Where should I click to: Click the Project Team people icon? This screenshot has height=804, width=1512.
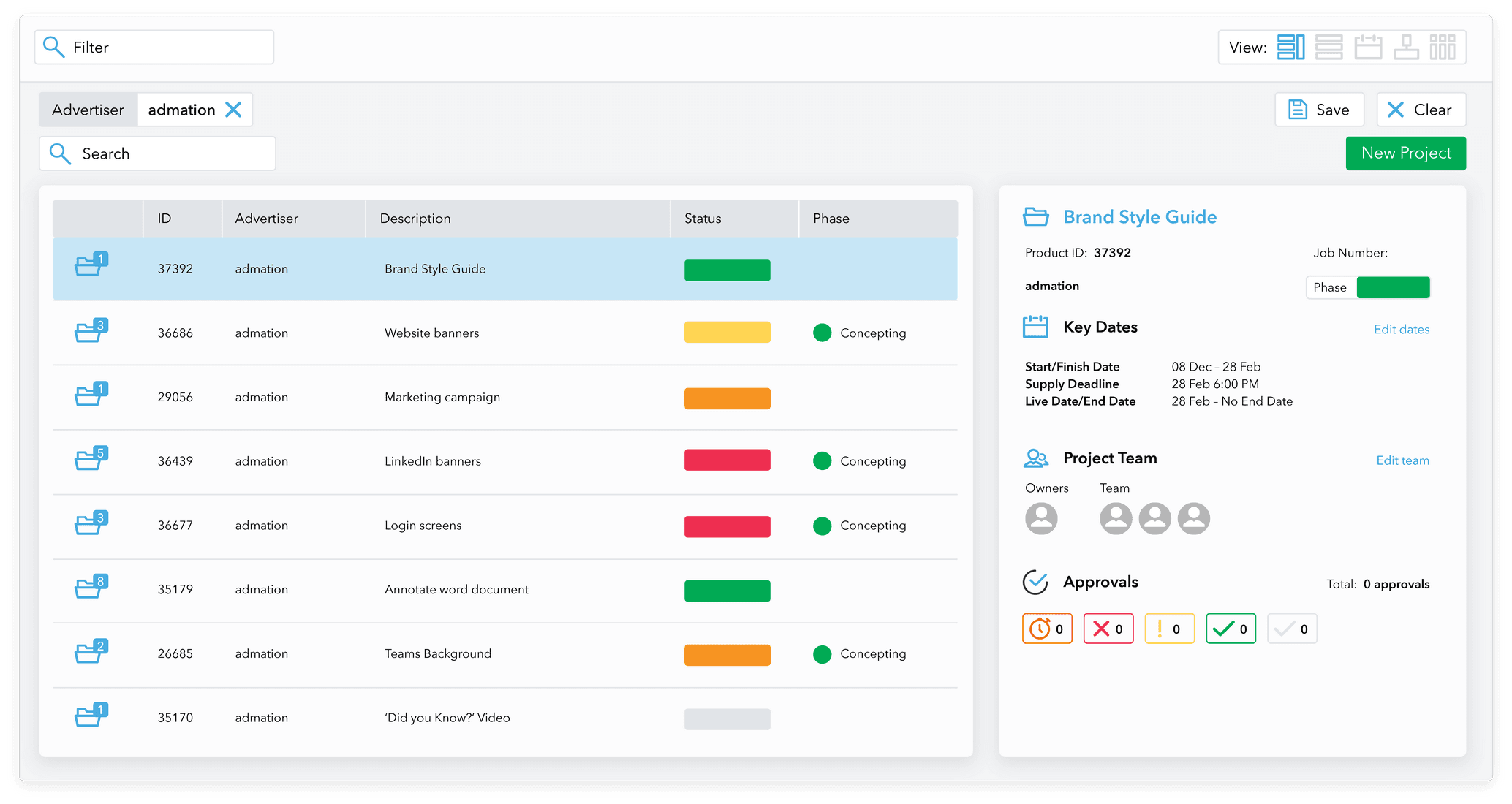tap(1035, 458)
